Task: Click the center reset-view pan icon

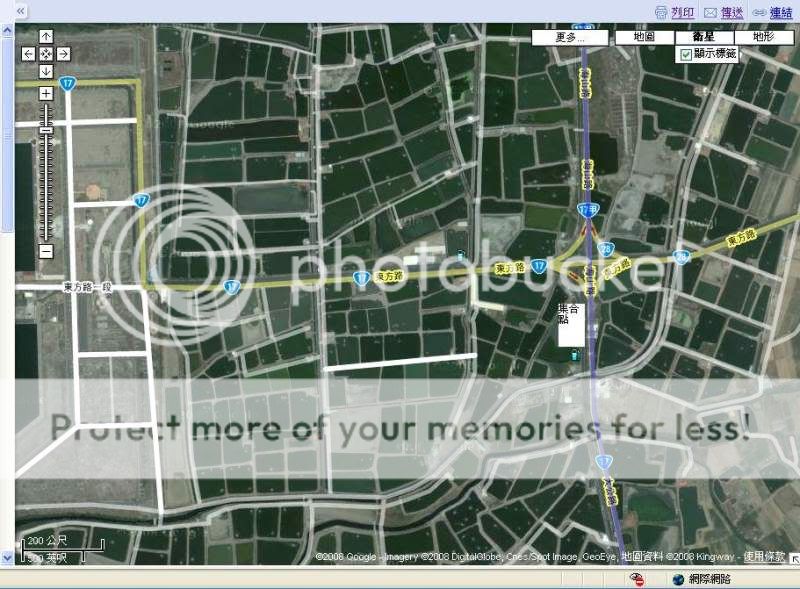Action: point(46,53)
